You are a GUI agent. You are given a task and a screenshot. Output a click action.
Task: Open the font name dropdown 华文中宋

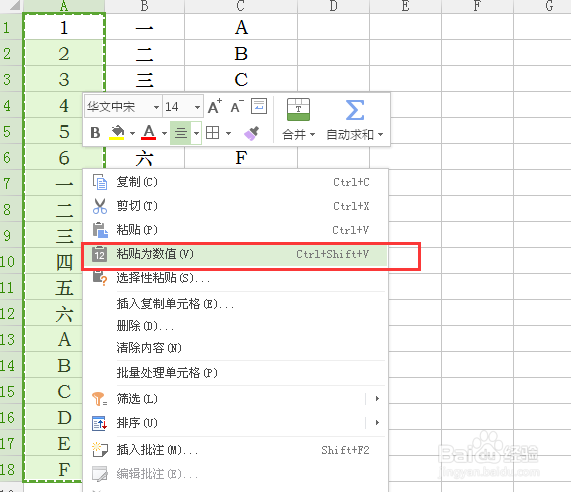pyautogui.click(x=156, y=107)
